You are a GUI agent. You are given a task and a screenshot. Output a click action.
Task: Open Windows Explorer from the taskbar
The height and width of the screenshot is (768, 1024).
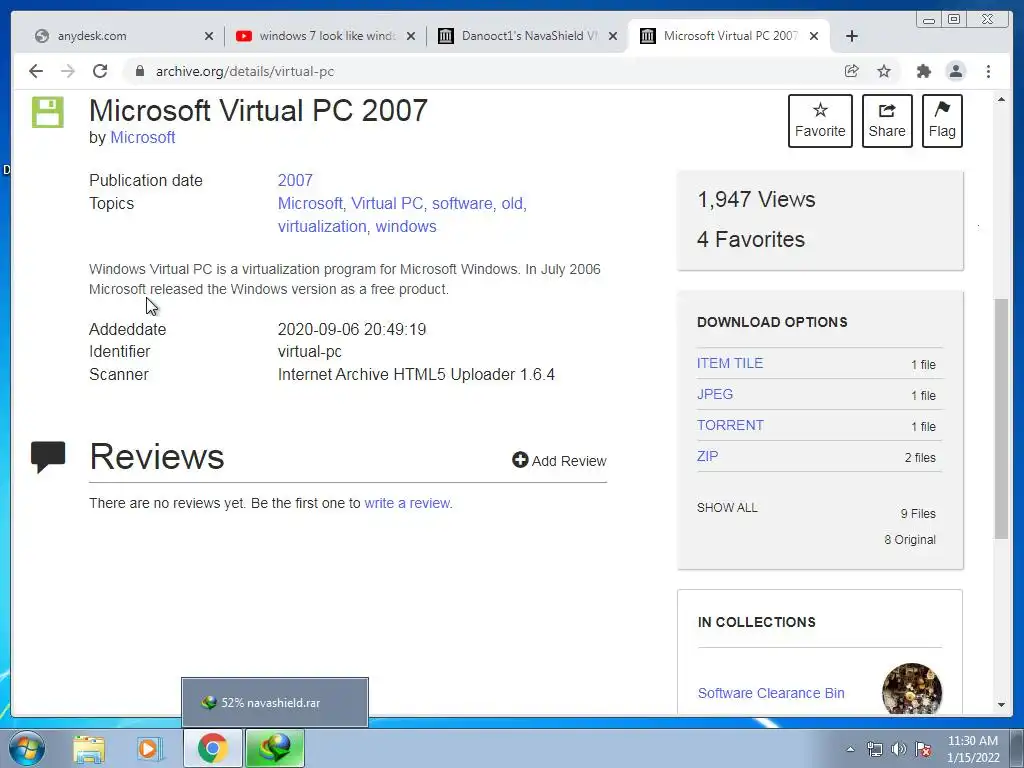[89, 748]
